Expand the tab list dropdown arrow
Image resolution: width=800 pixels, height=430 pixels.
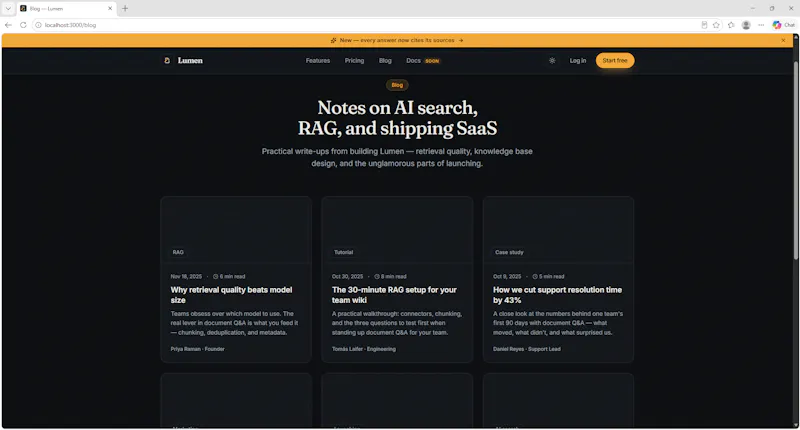(x=8, y=8)
